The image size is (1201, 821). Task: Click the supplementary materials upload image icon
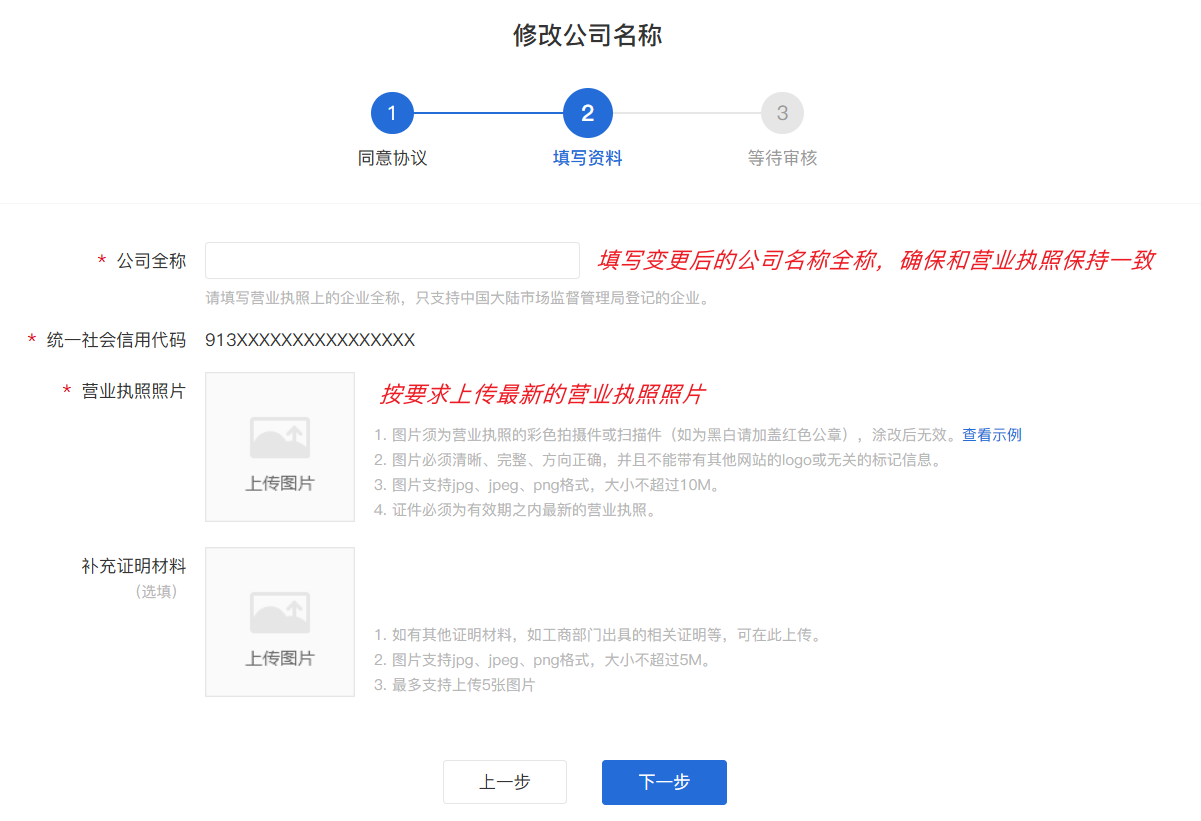[x=280, y=613]
